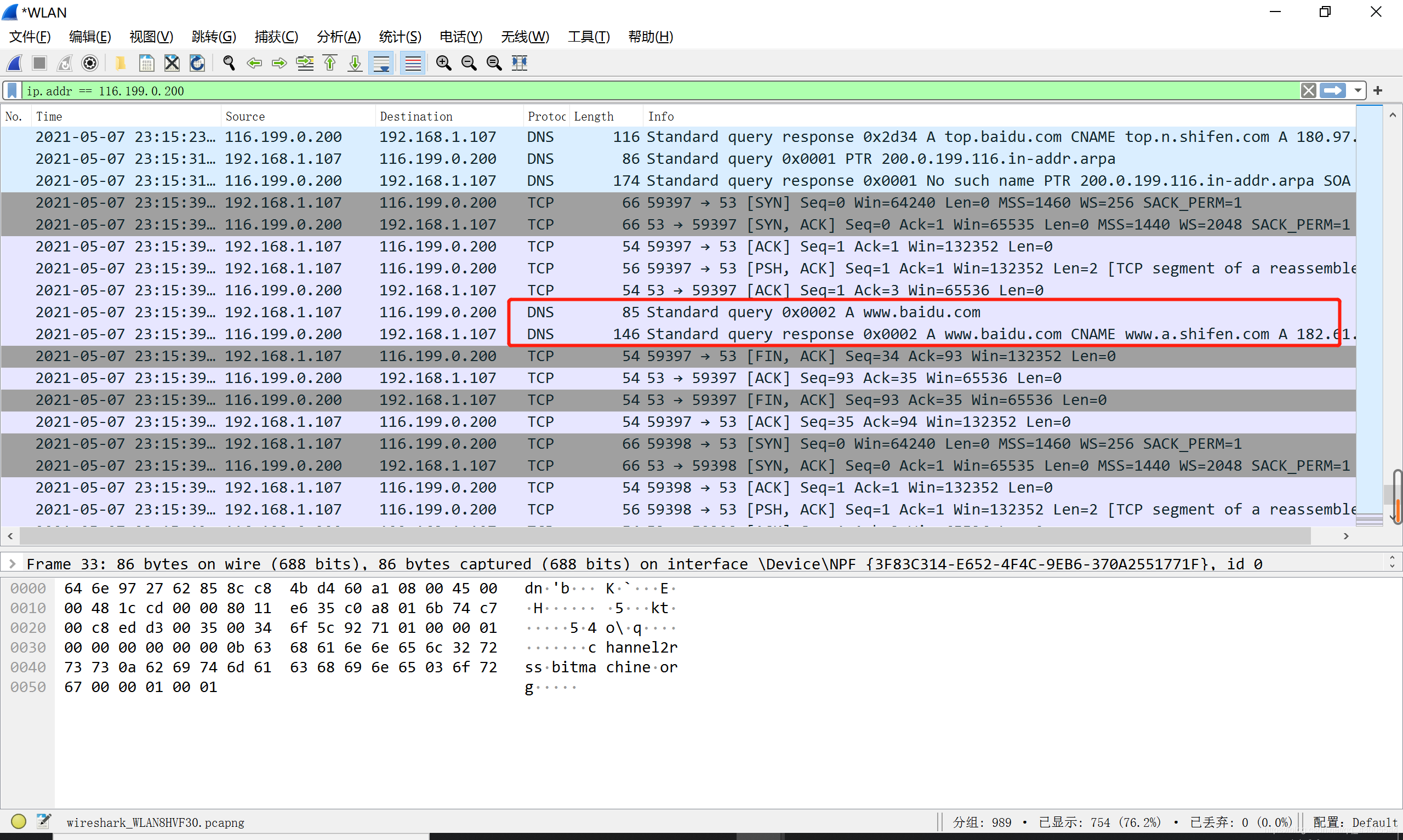Add a filter button with plus
The height and width of the screenshot is (840, 1403).
click(x=1378, y=90)
